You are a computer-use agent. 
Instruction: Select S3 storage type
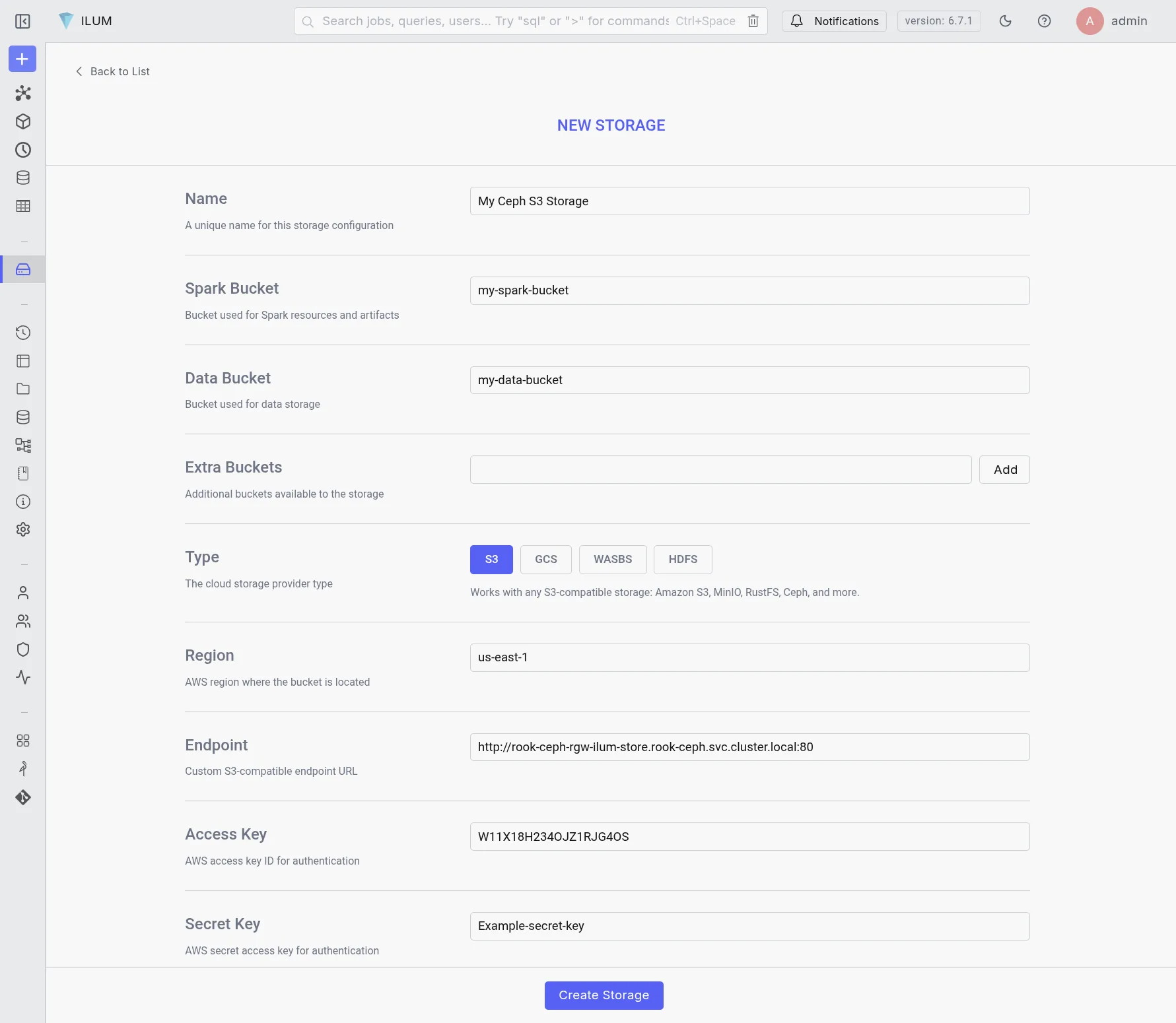tap(491, 559)
